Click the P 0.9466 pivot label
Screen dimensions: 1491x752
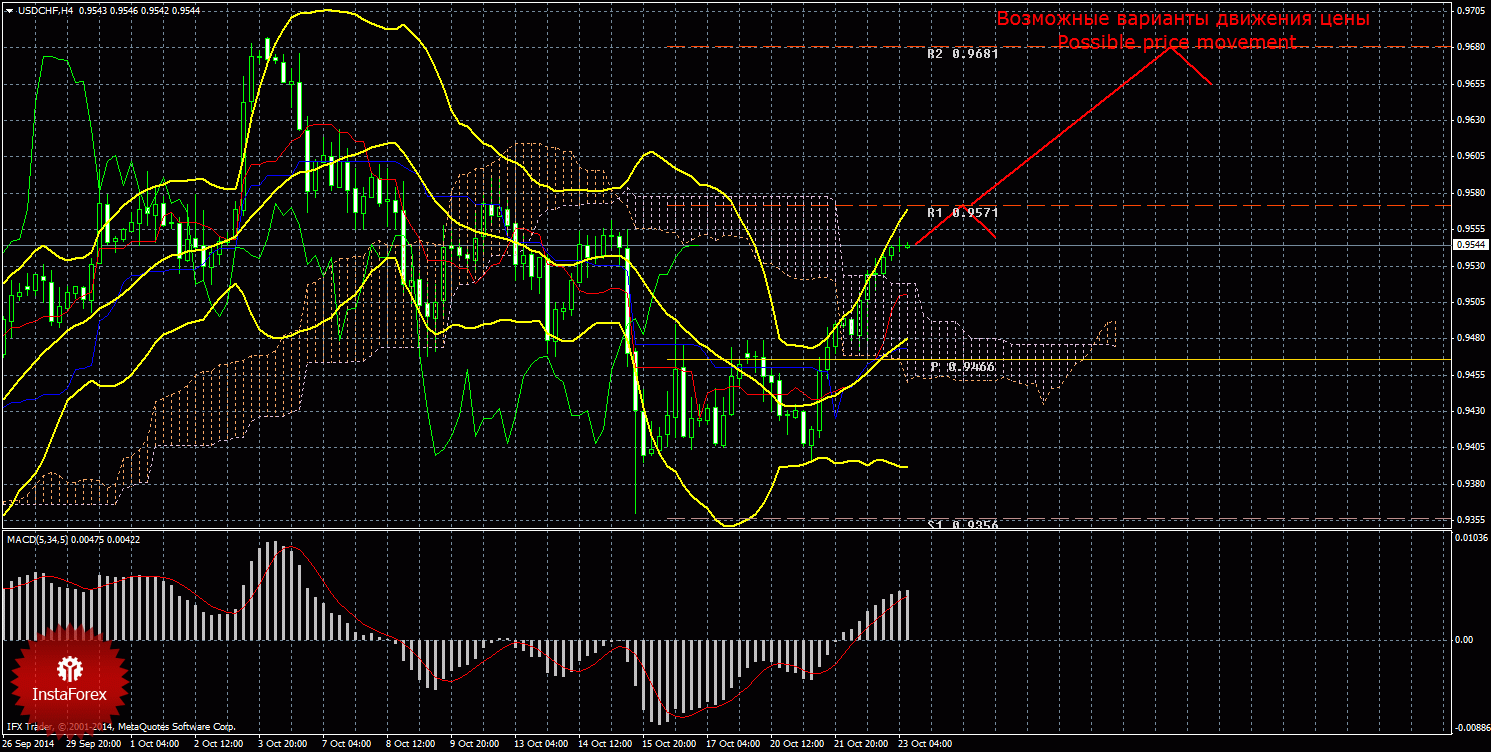tap(962, 367)
